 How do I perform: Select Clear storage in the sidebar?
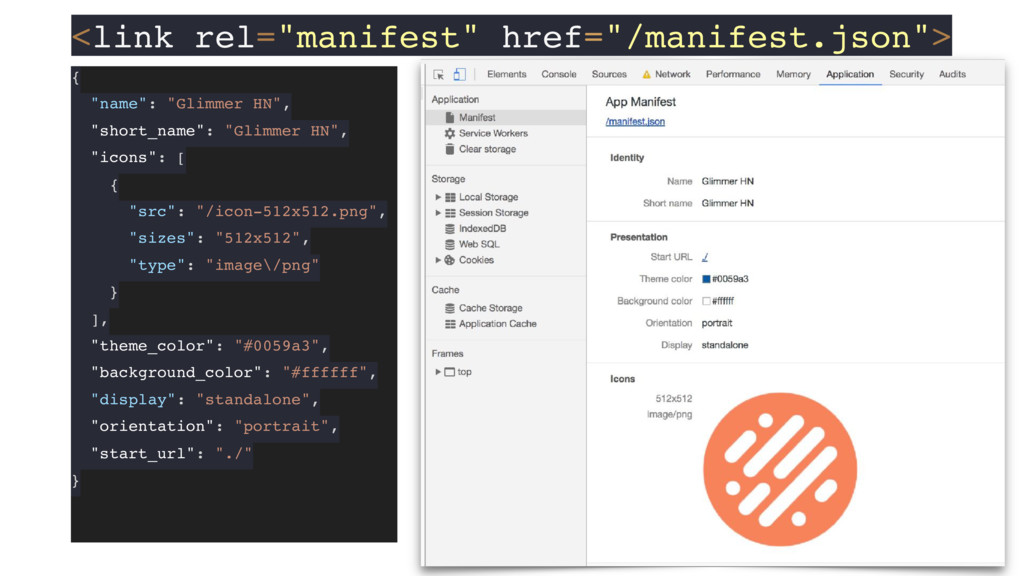487,149
